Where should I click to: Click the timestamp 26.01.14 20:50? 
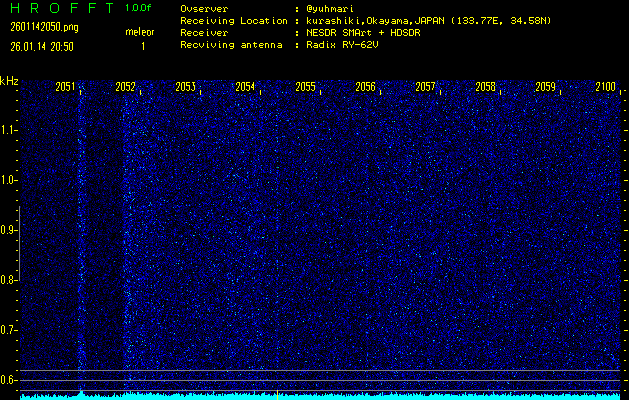(x=42, y=47)
